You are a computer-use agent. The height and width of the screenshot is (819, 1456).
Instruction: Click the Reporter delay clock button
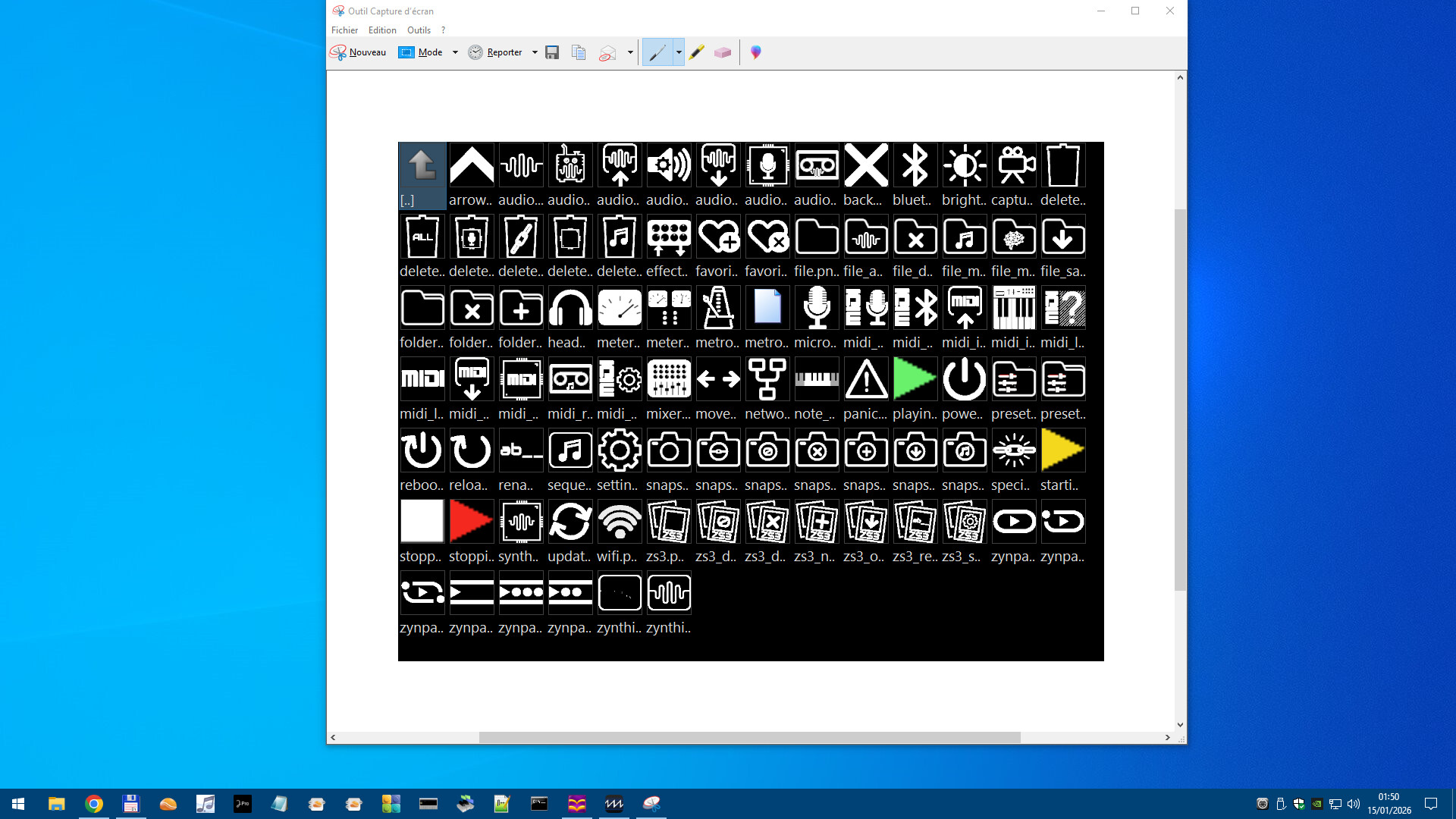(496, 52)
